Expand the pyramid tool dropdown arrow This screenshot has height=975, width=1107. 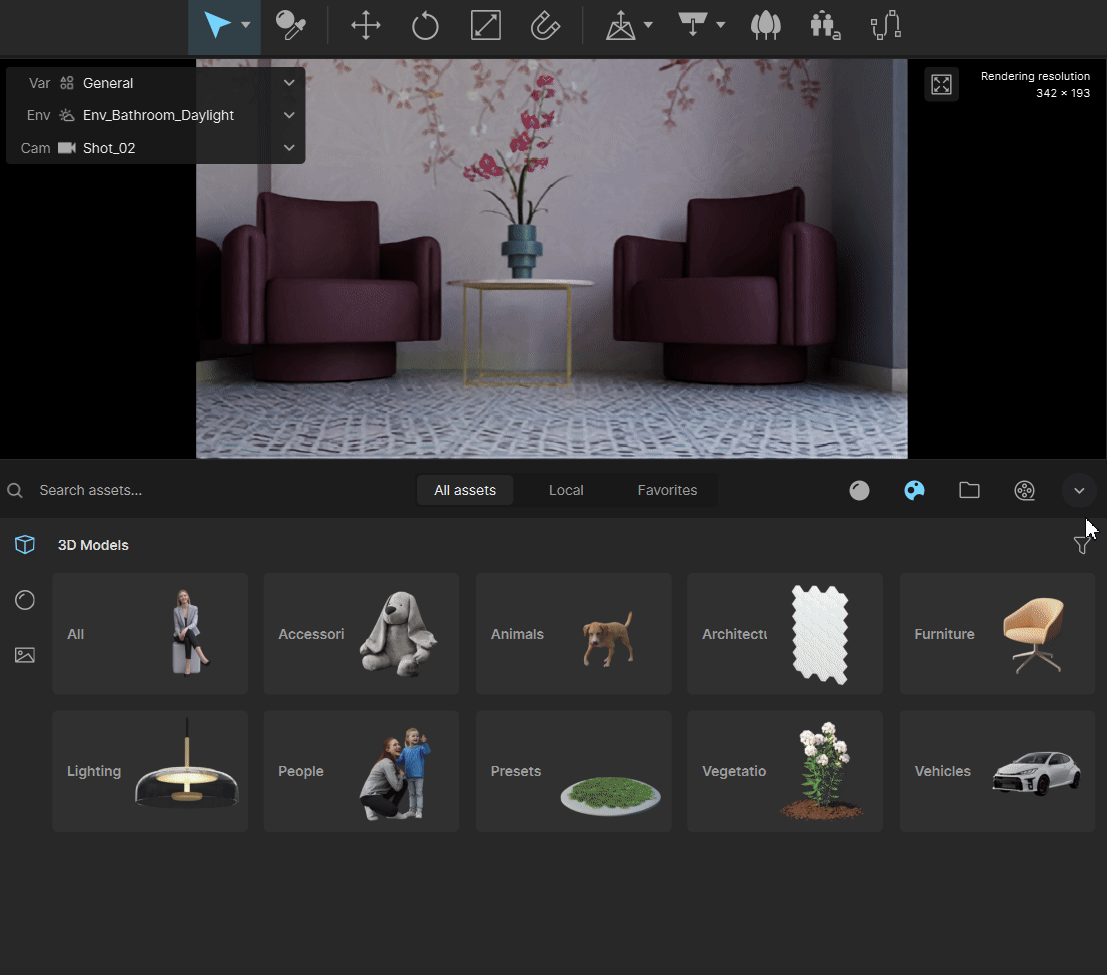pos(648,25)
